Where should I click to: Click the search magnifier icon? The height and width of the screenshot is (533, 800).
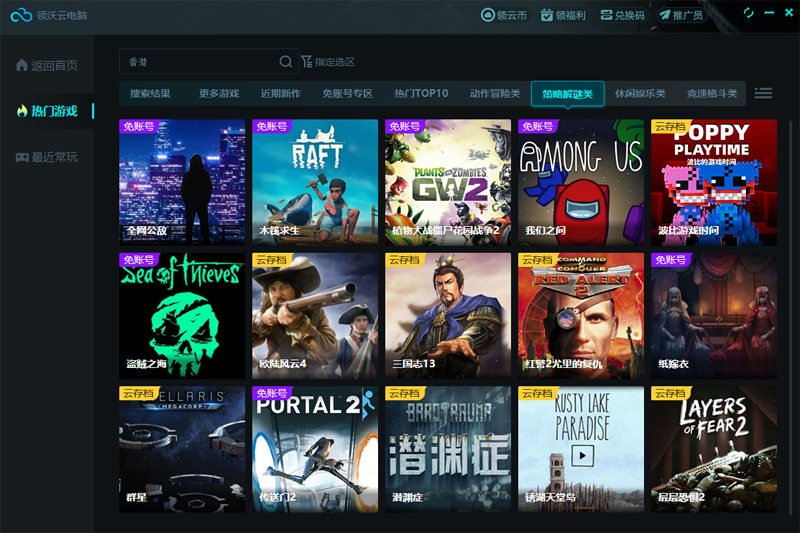285,62
